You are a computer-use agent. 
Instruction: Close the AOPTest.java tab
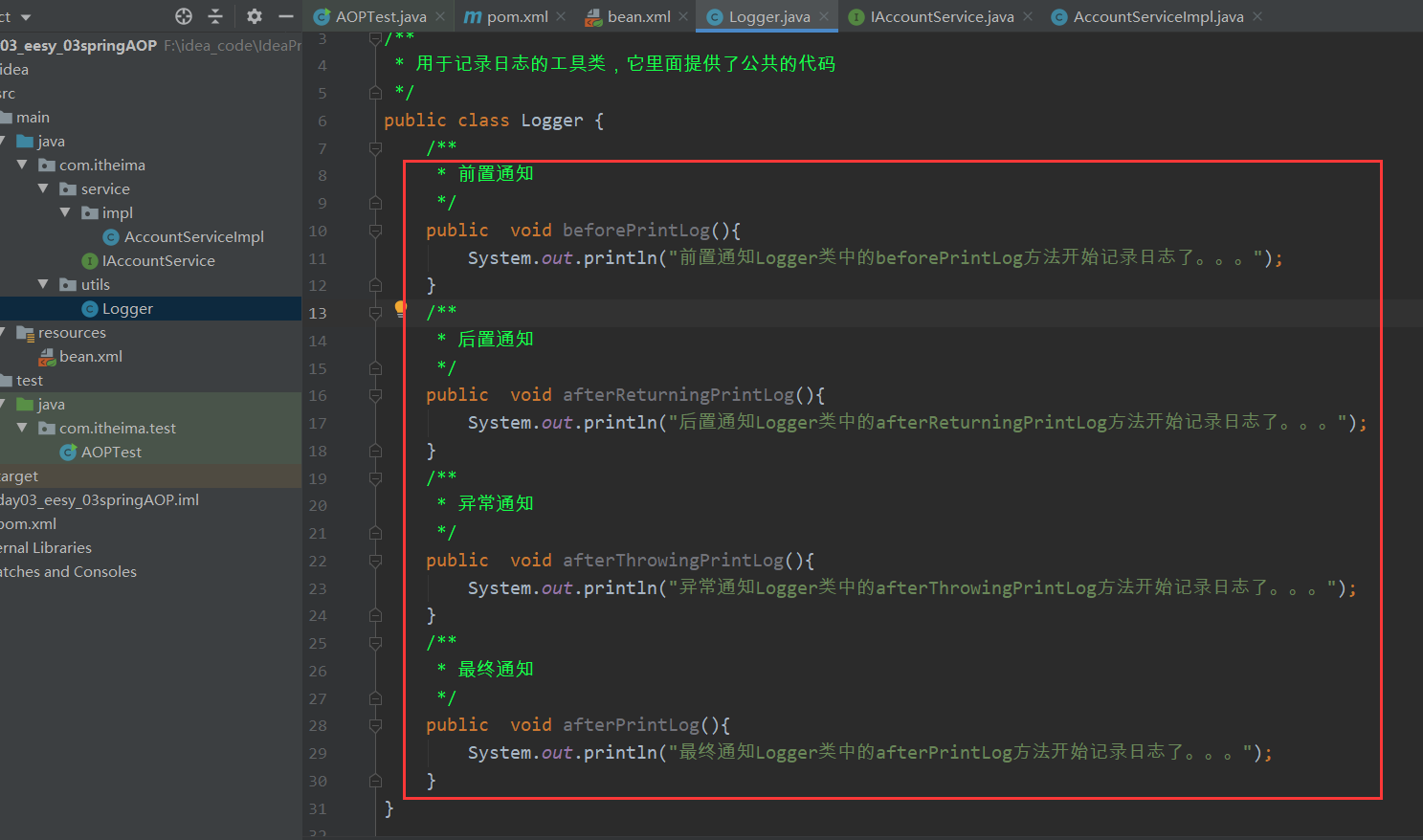(x=440, y=16)
